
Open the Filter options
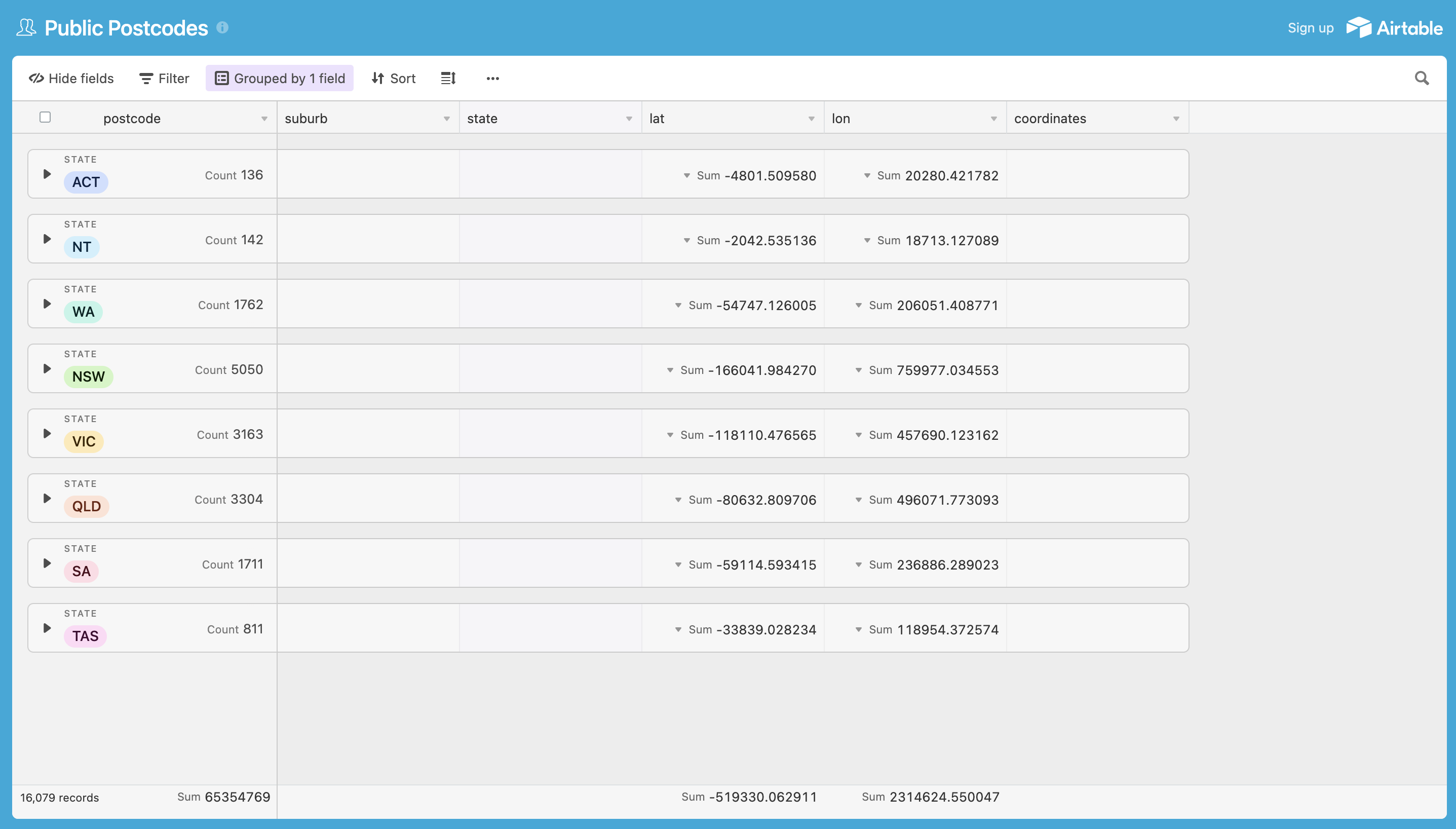[164, 78]
